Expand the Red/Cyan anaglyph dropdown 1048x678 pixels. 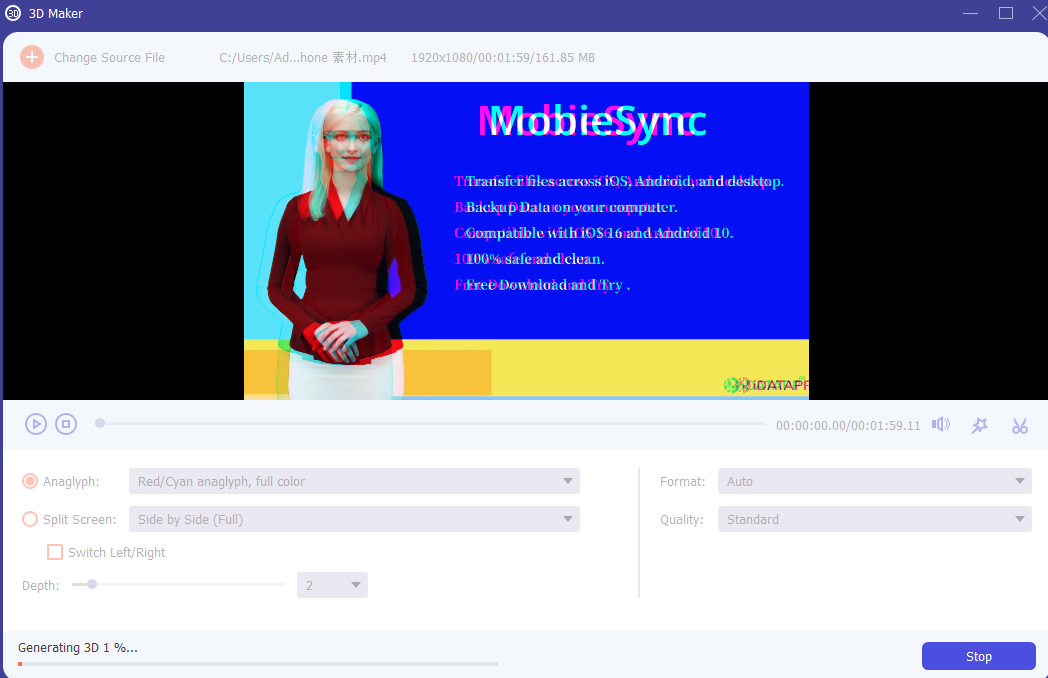click(x=354, y=481)
